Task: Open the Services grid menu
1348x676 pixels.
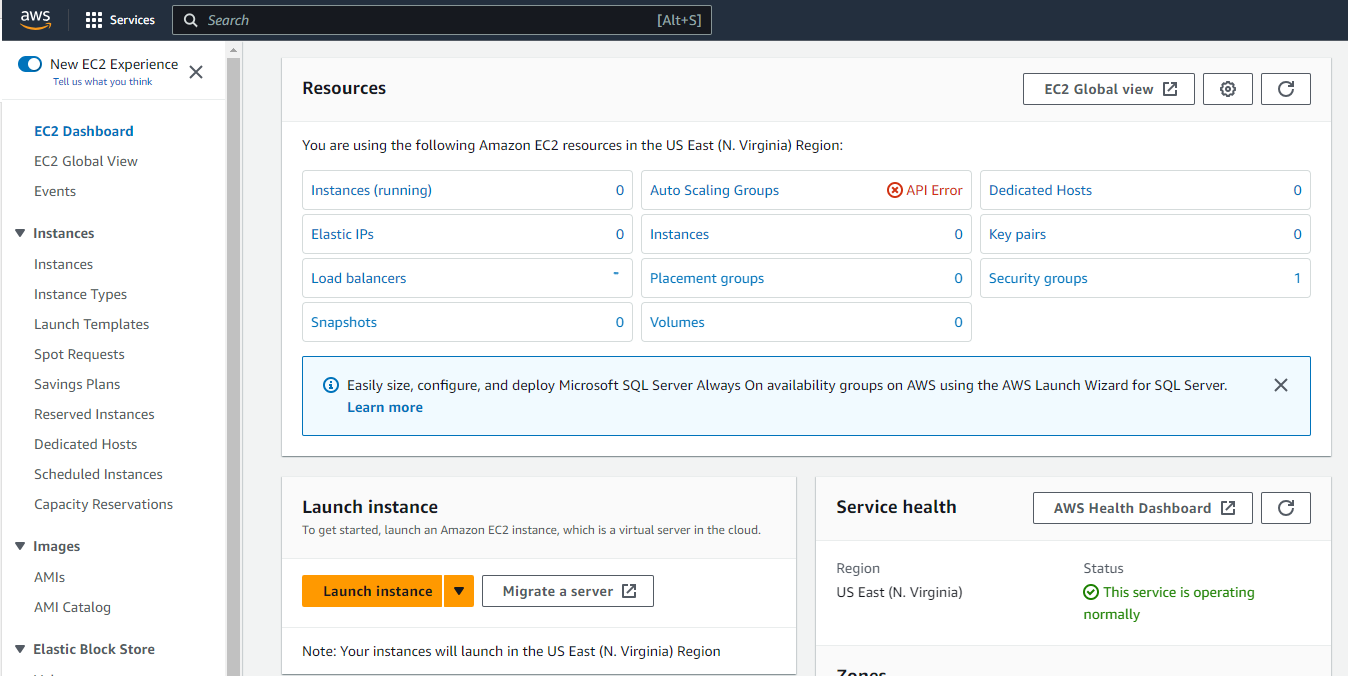Action: pos(120,20)
